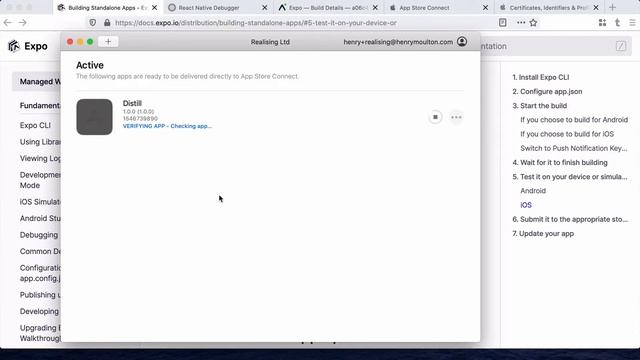Click the Distill app name
This screenshot has width=640, height=360.
132,103
